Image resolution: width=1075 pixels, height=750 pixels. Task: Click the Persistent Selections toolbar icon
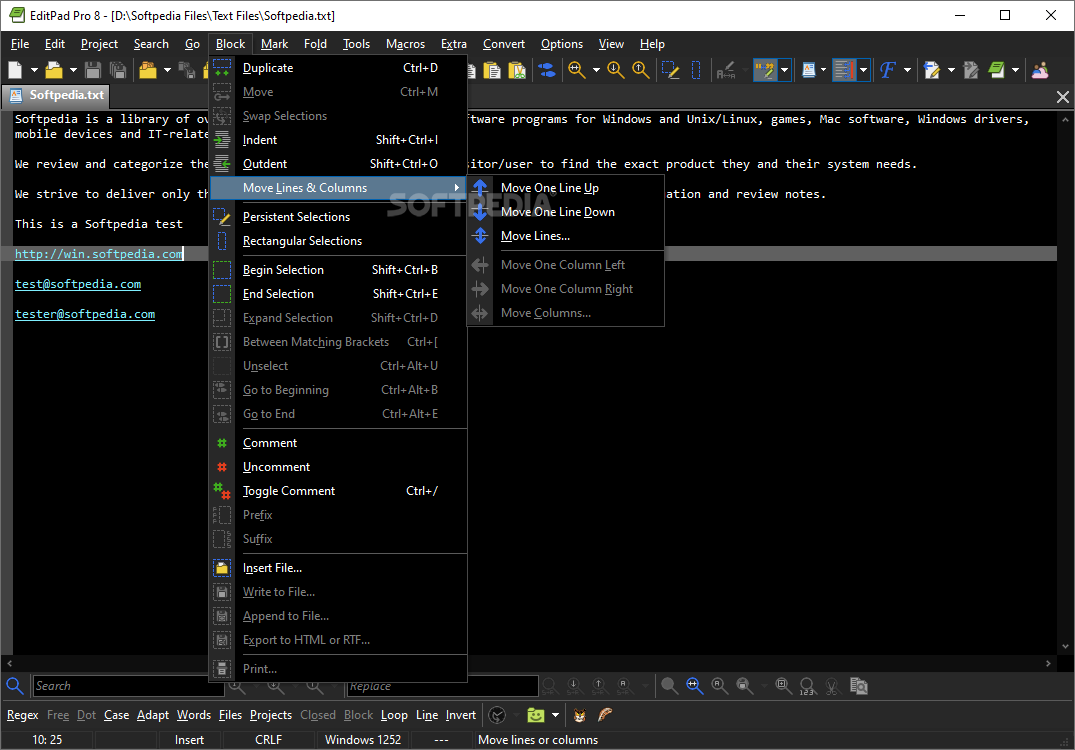[671, 70]
